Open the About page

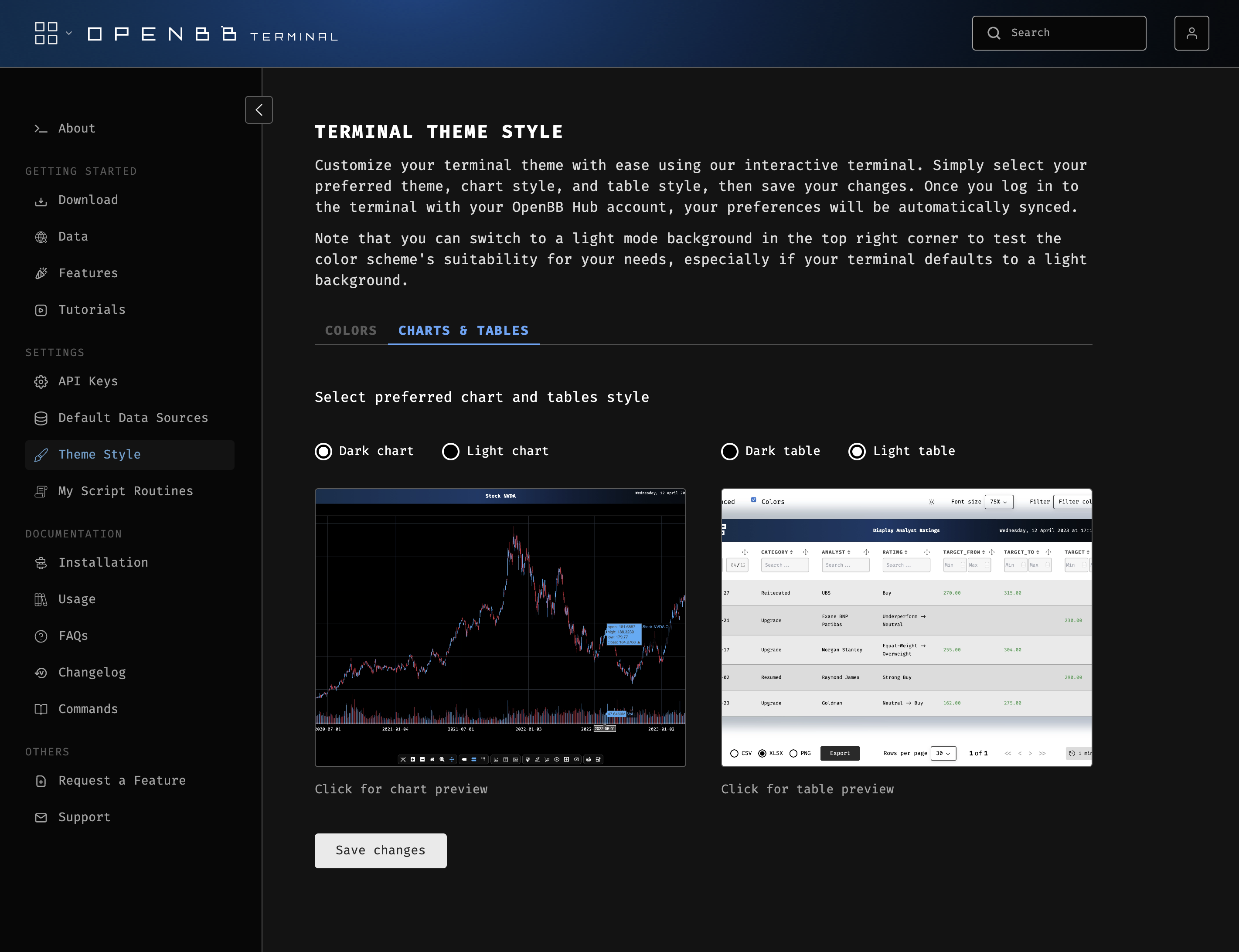(77, 129)
